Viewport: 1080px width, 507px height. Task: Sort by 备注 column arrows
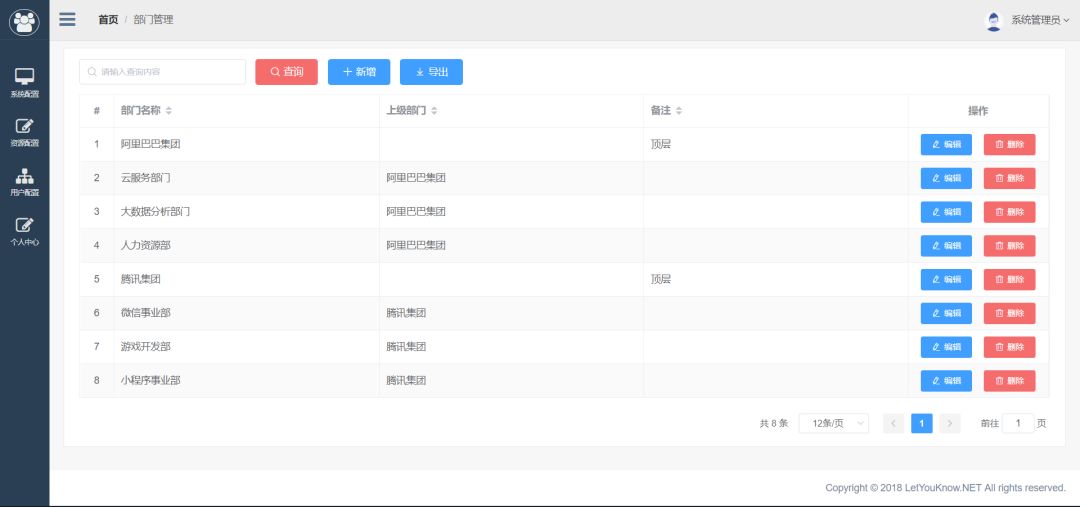pos(678,111)
